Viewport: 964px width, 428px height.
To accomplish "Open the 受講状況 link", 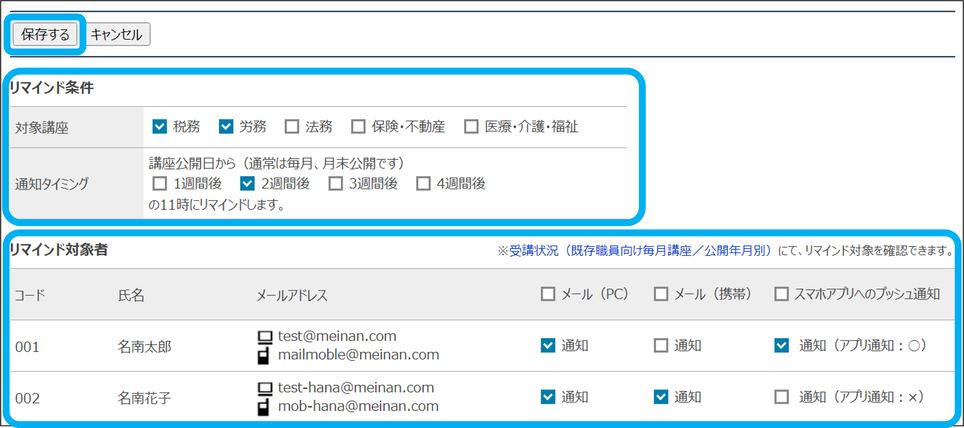I will (640, 250).
